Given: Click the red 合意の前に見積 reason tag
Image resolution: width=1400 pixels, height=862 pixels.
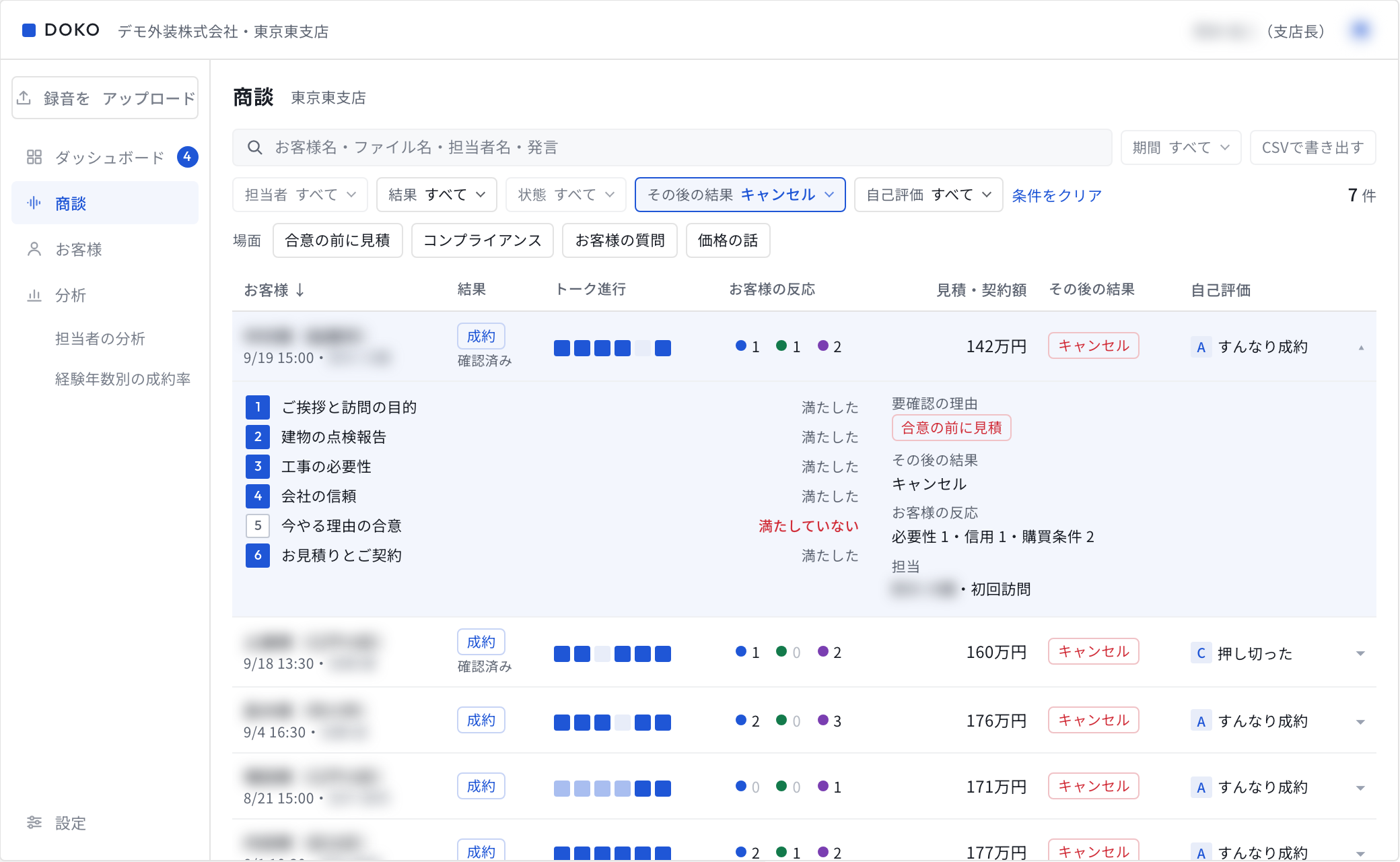Looking at the screenshot, I should (x=952, y=428).
